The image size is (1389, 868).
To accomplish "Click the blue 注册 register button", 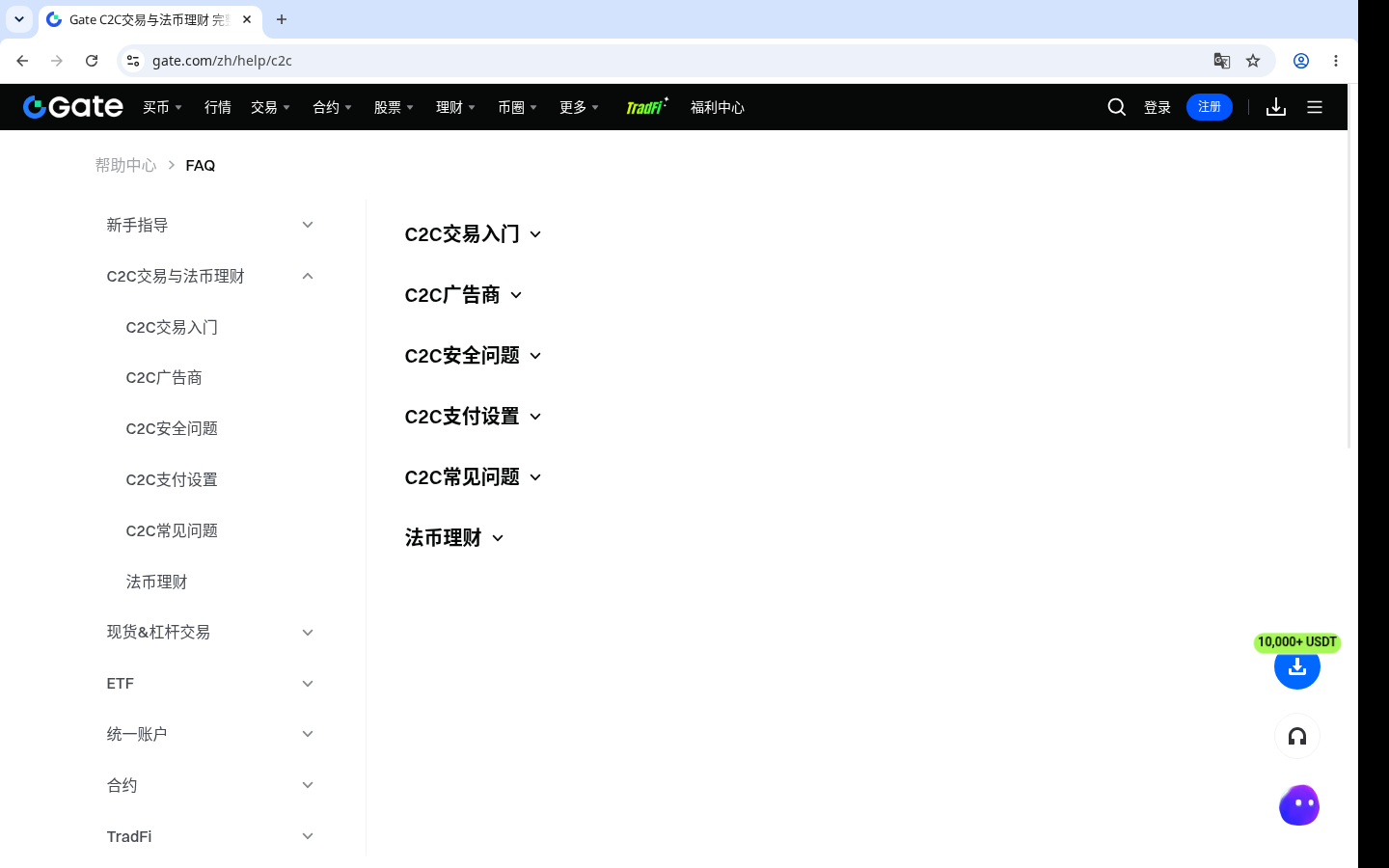I will (x=1210, y=107).
